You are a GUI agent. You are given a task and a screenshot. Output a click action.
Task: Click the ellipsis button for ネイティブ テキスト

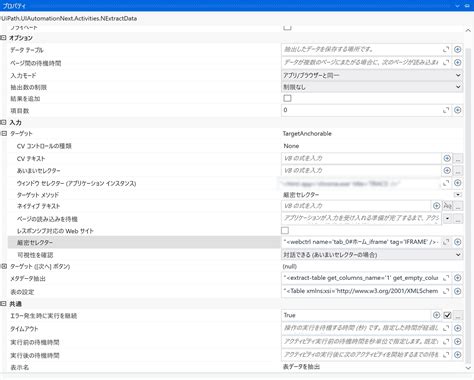click(458, 206)
